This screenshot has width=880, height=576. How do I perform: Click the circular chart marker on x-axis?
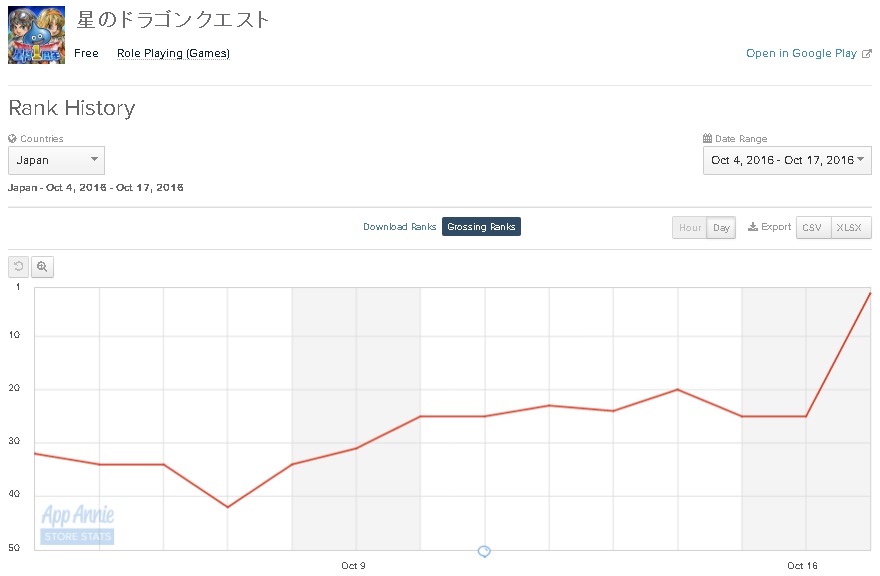(484, 551)
